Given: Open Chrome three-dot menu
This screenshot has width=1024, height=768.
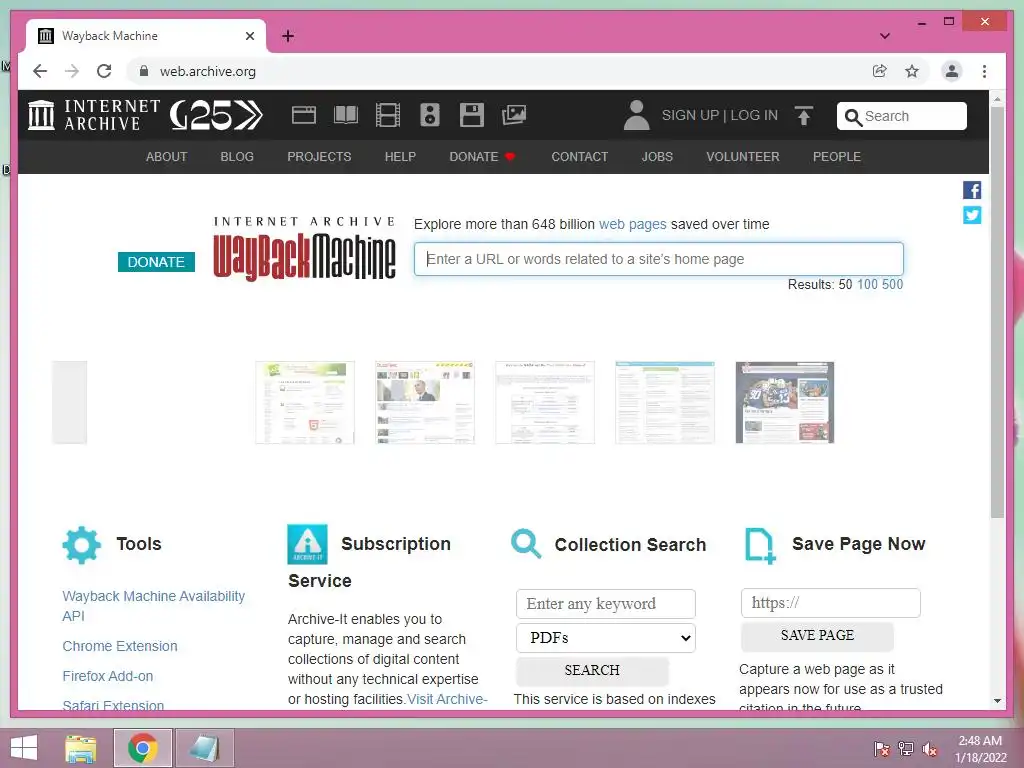Looking at the screenshot, I should click(984, 71).
